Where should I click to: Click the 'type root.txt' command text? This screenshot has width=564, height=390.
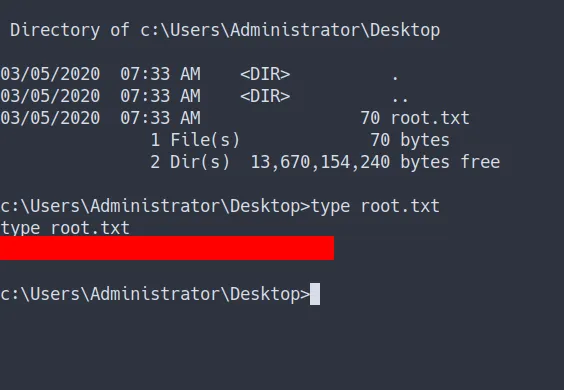[375, 207]
